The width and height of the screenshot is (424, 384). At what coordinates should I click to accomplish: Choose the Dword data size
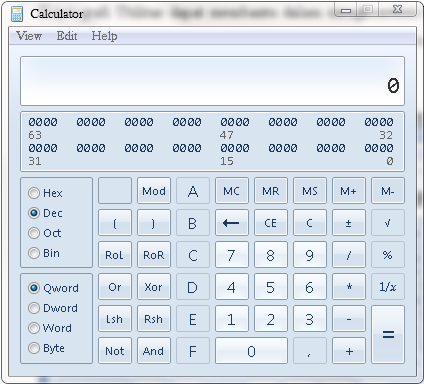pos(53,308)
